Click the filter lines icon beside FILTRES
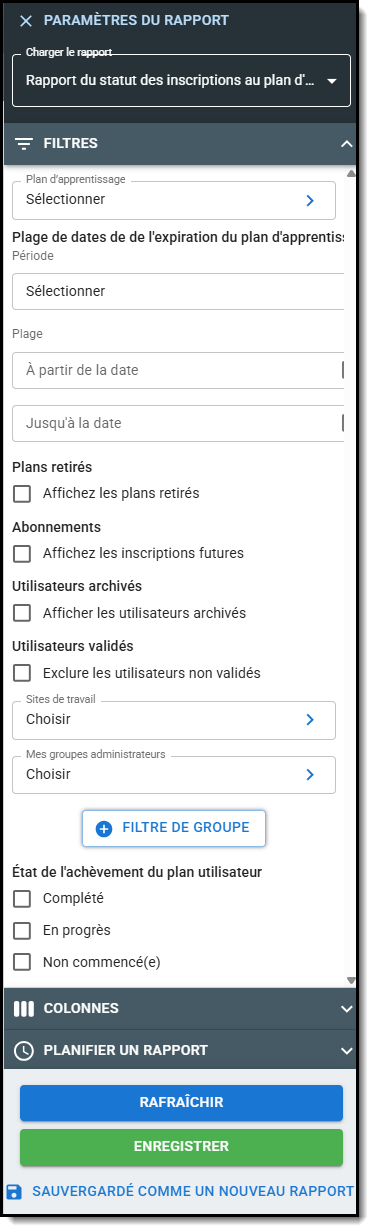Viewport: 374px width, 1232px height. pyautogui.click(x=25, y=143)
